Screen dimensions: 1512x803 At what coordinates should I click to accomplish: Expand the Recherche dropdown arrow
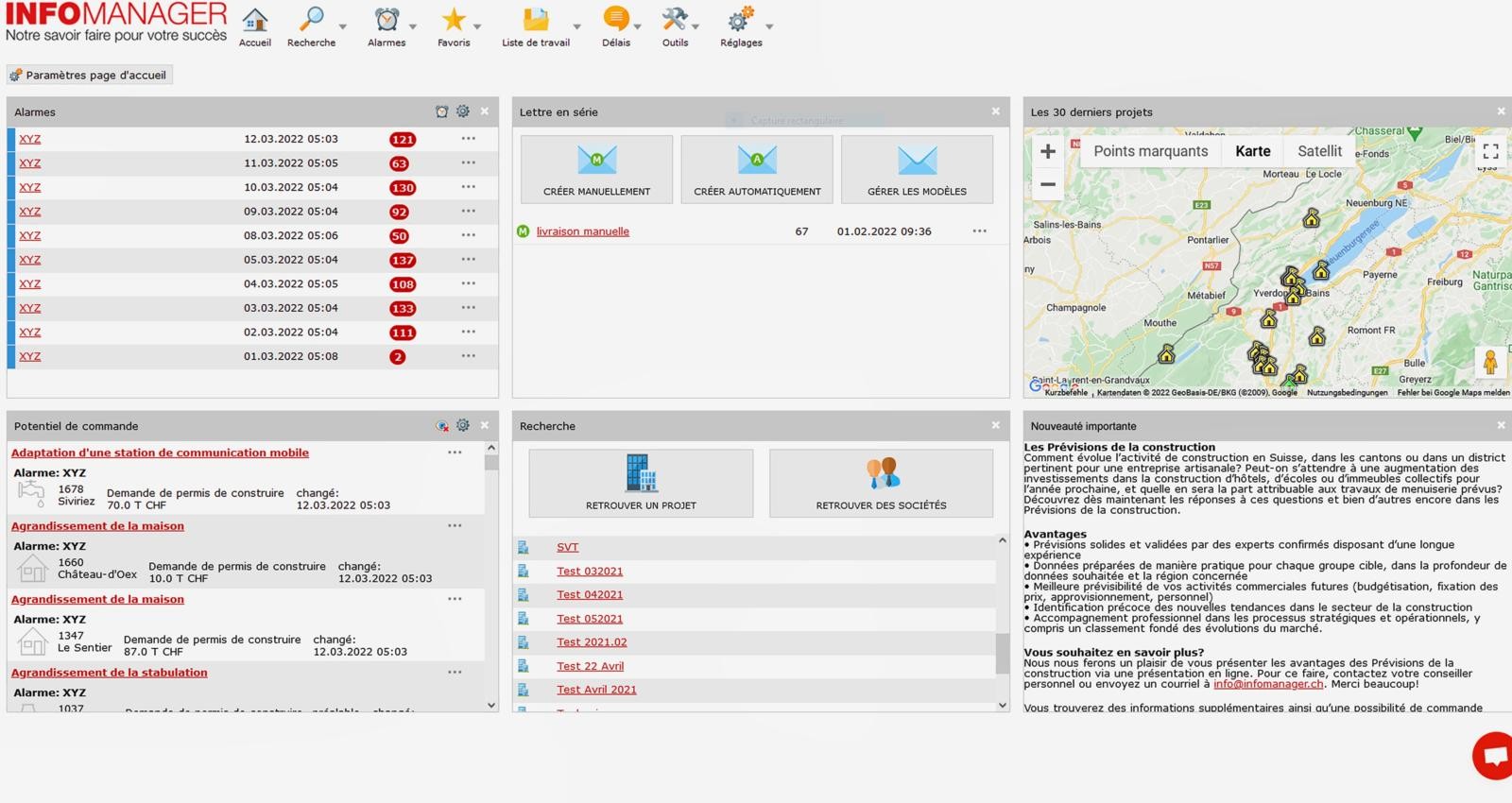point(342,26)
